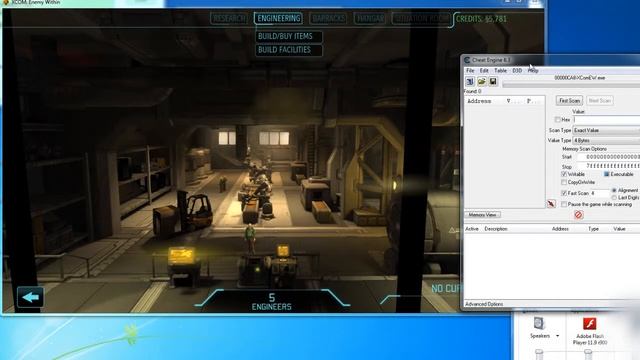Image resolution: width=640 pixels, height=360 pixels.
Task: Click the process name label in Cheat Engine
Action: [580, 78]
